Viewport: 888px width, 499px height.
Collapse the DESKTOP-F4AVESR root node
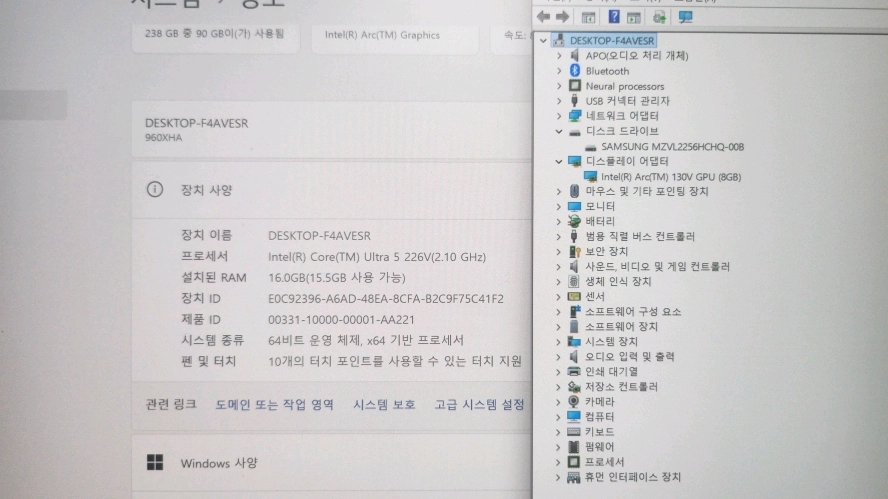[543, 41]
